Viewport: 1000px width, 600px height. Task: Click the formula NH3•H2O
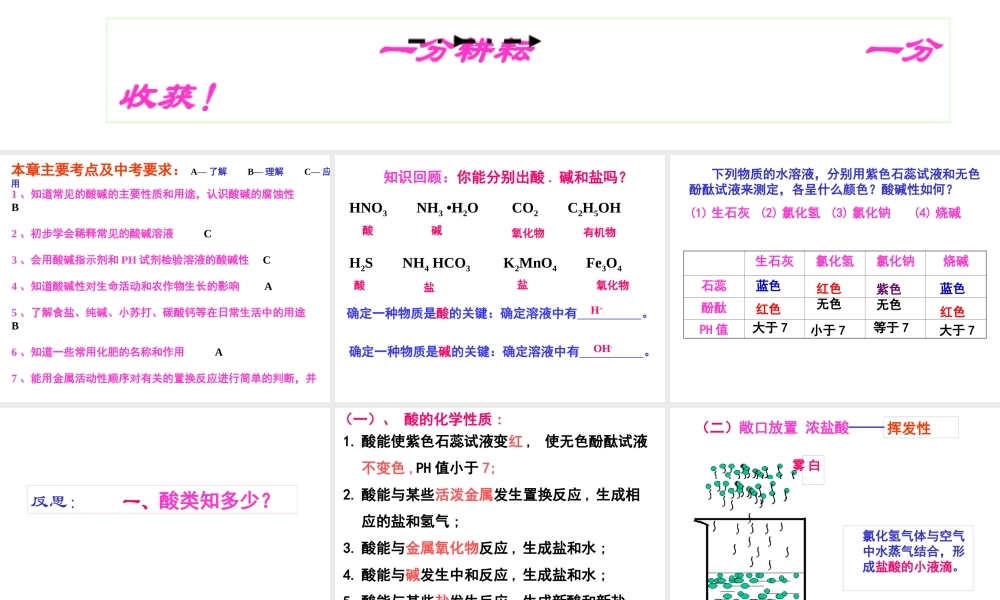tap(447, 209)
